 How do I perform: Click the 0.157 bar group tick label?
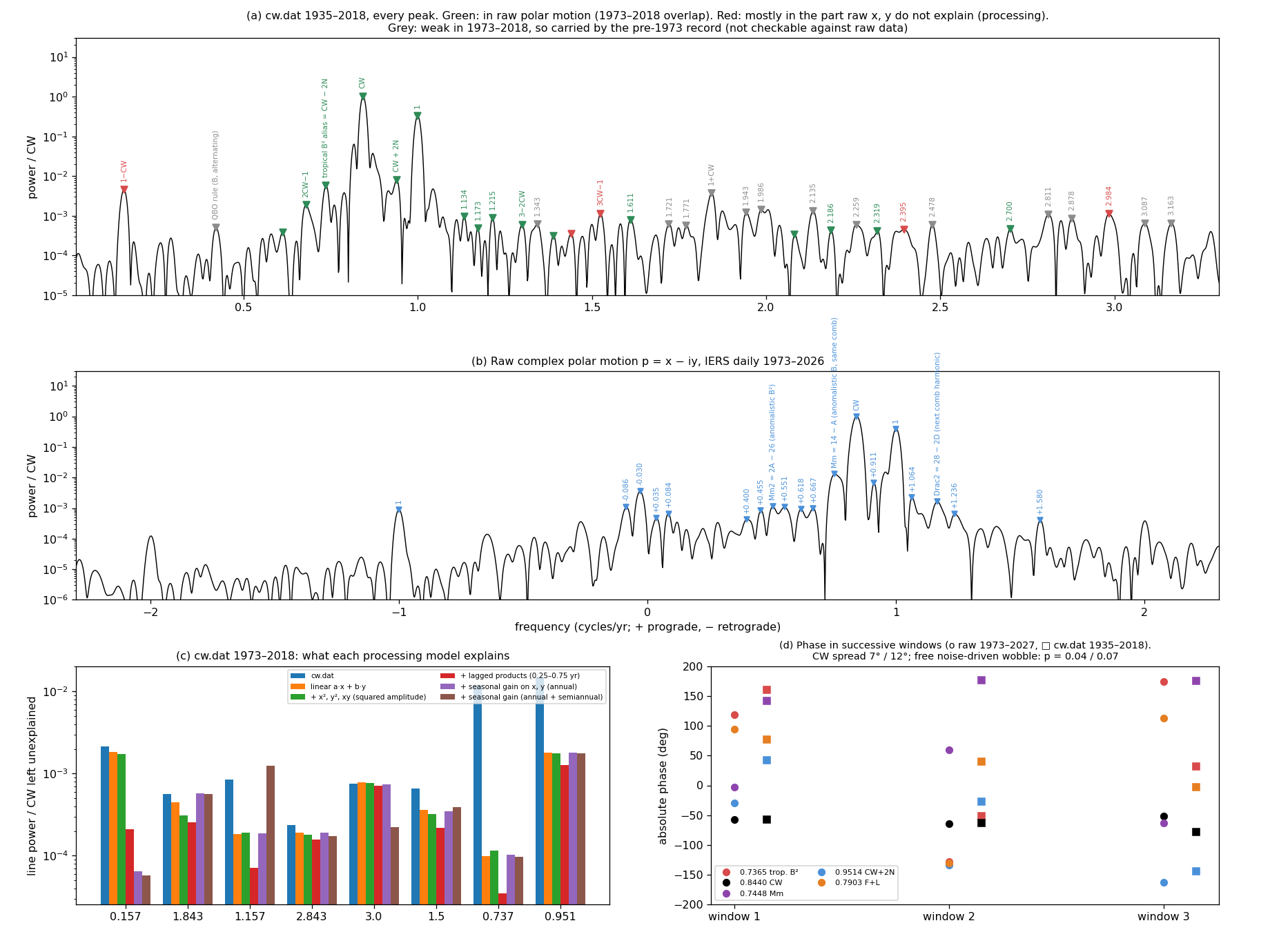pyautogui.click(x=126, y=917)
